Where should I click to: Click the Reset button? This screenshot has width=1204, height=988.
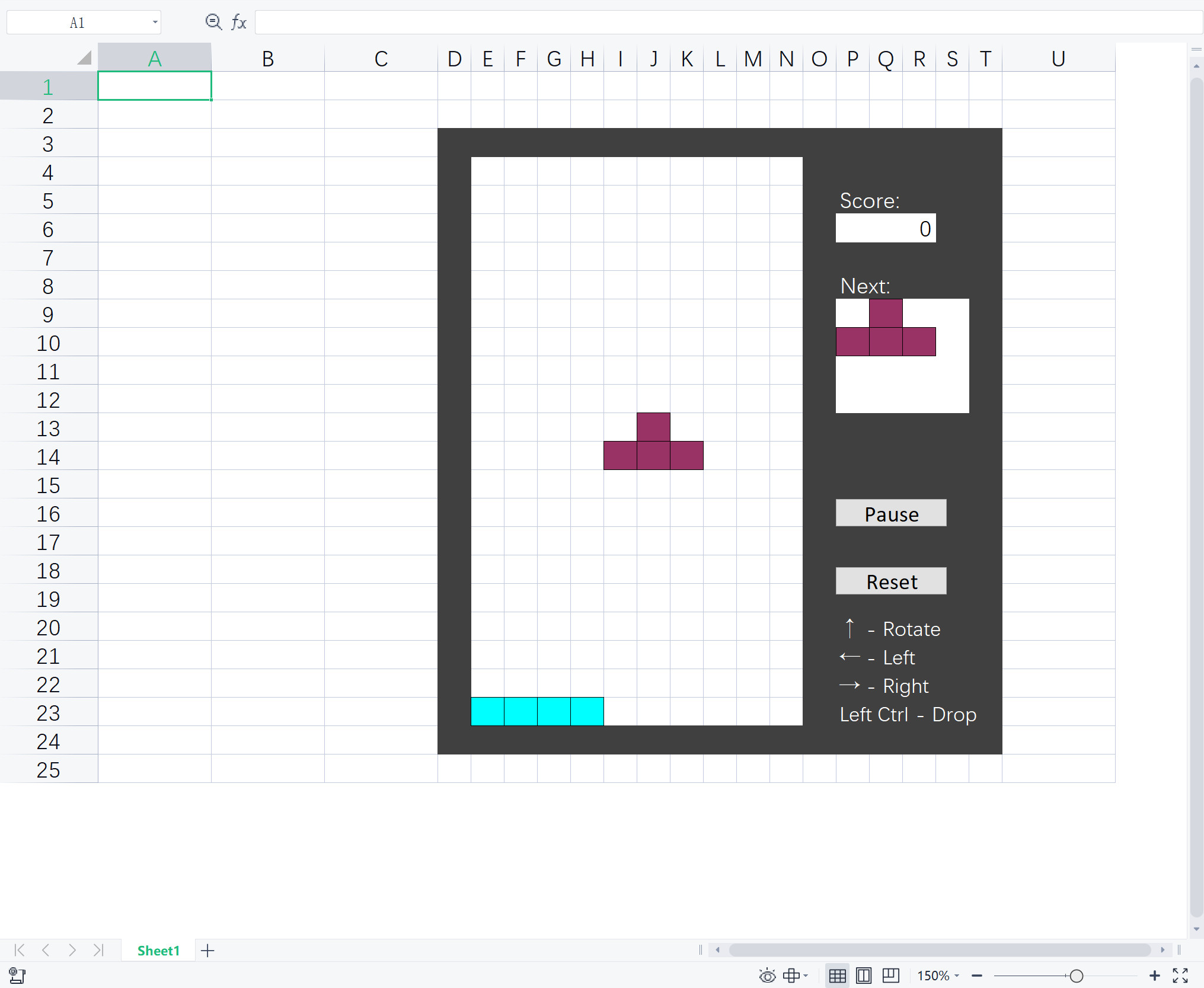coord(891,581)
